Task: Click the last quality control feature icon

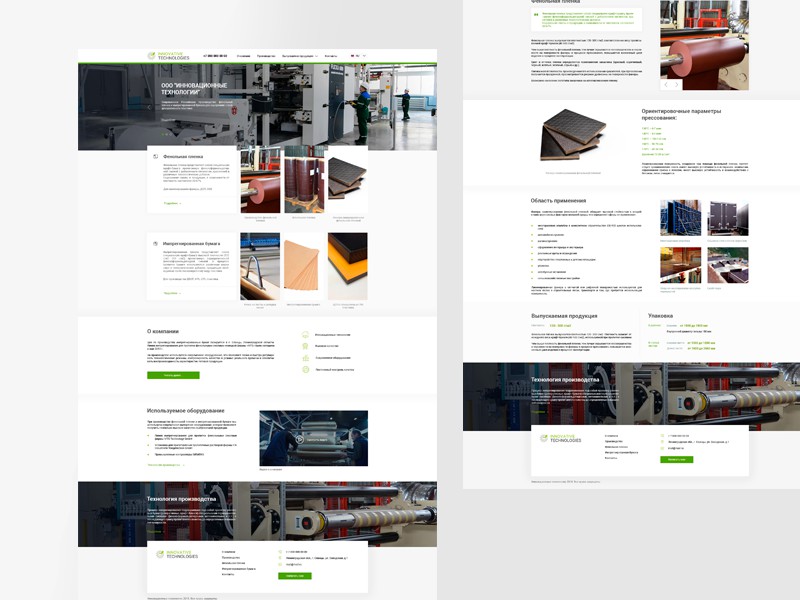Action: click(306, 369)
